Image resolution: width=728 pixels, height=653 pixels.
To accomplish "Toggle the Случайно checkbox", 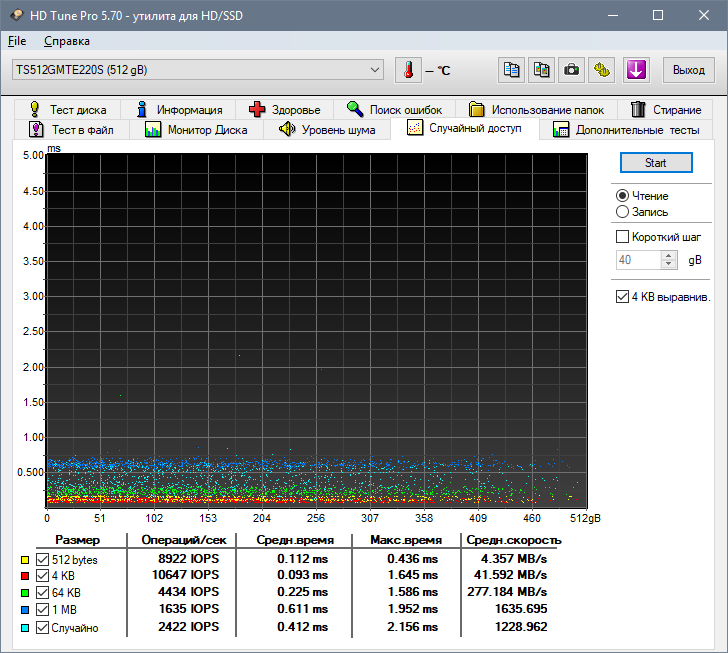I will pos(43,628).
